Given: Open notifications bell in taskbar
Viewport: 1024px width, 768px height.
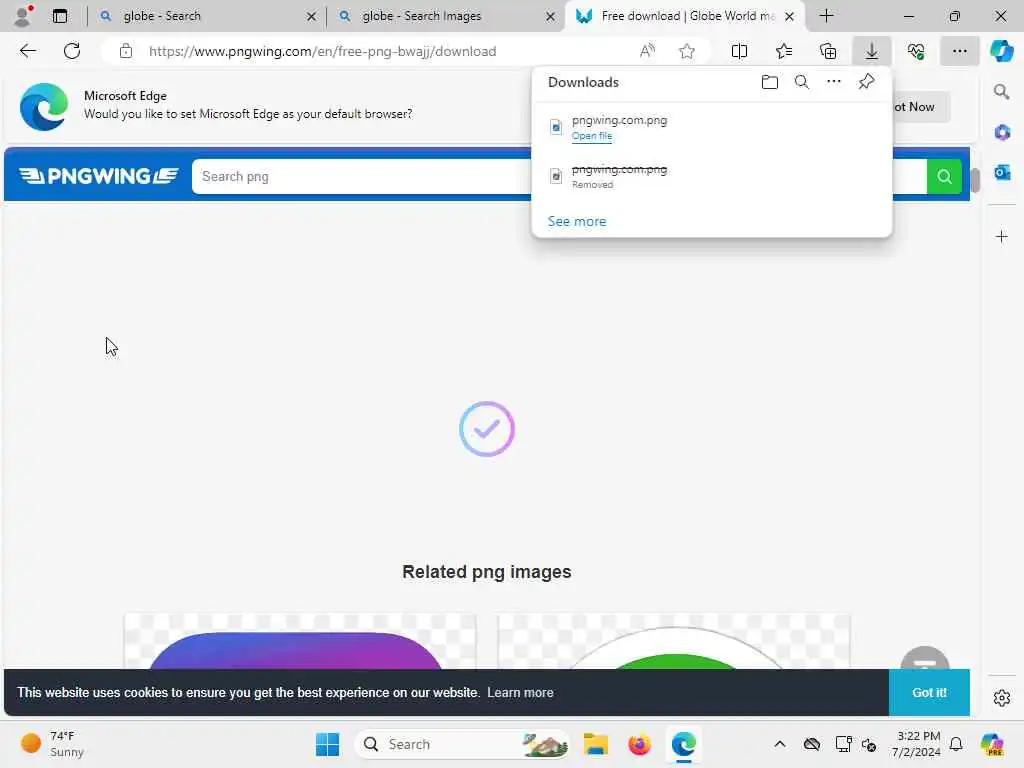Looking at the screenshot, I should click(x=956, y=744).
